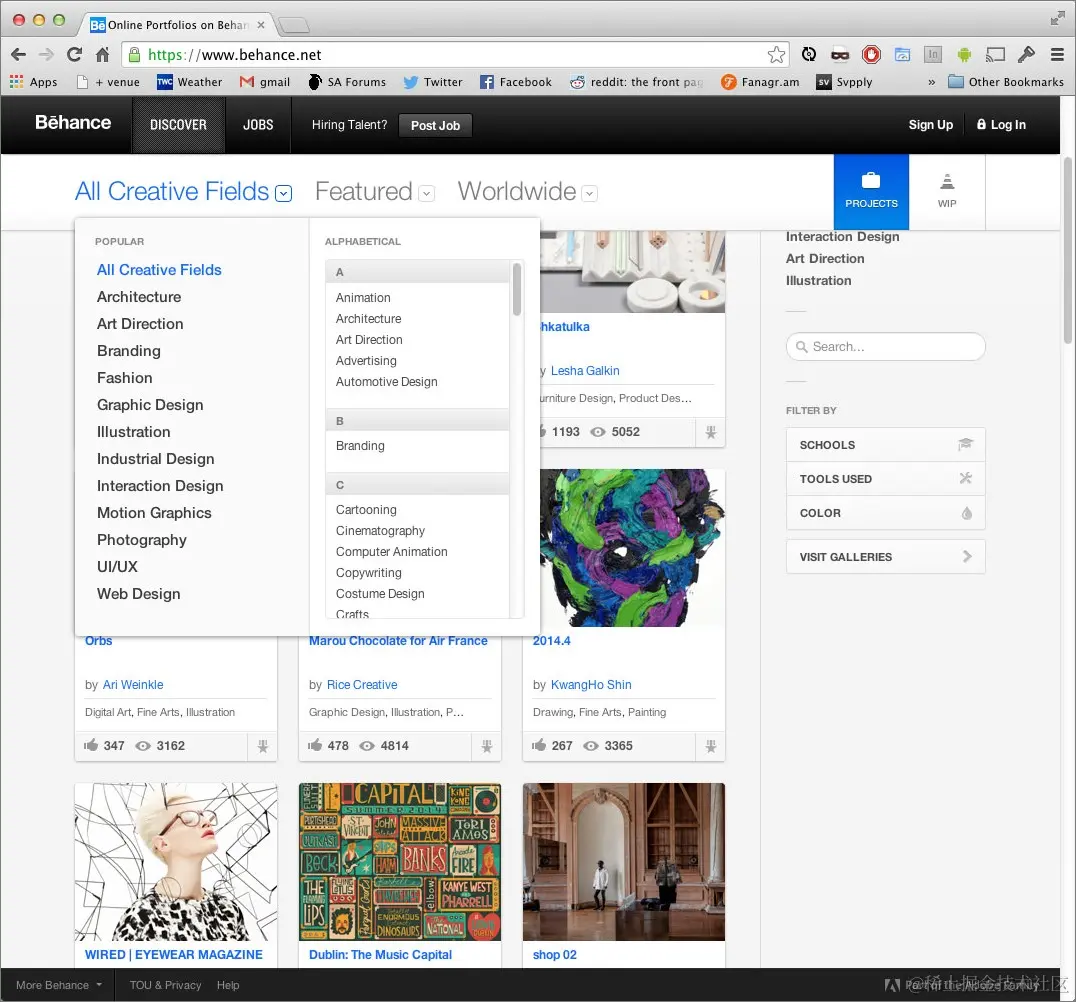Click the eye views icon on 2014.4 card
Image resolution: width=1076 pixels, height=1002 pixels.
(591, 746)
